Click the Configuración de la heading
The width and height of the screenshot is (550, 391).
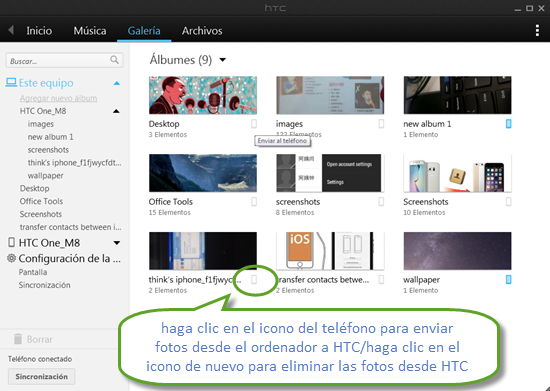(69, 258)
